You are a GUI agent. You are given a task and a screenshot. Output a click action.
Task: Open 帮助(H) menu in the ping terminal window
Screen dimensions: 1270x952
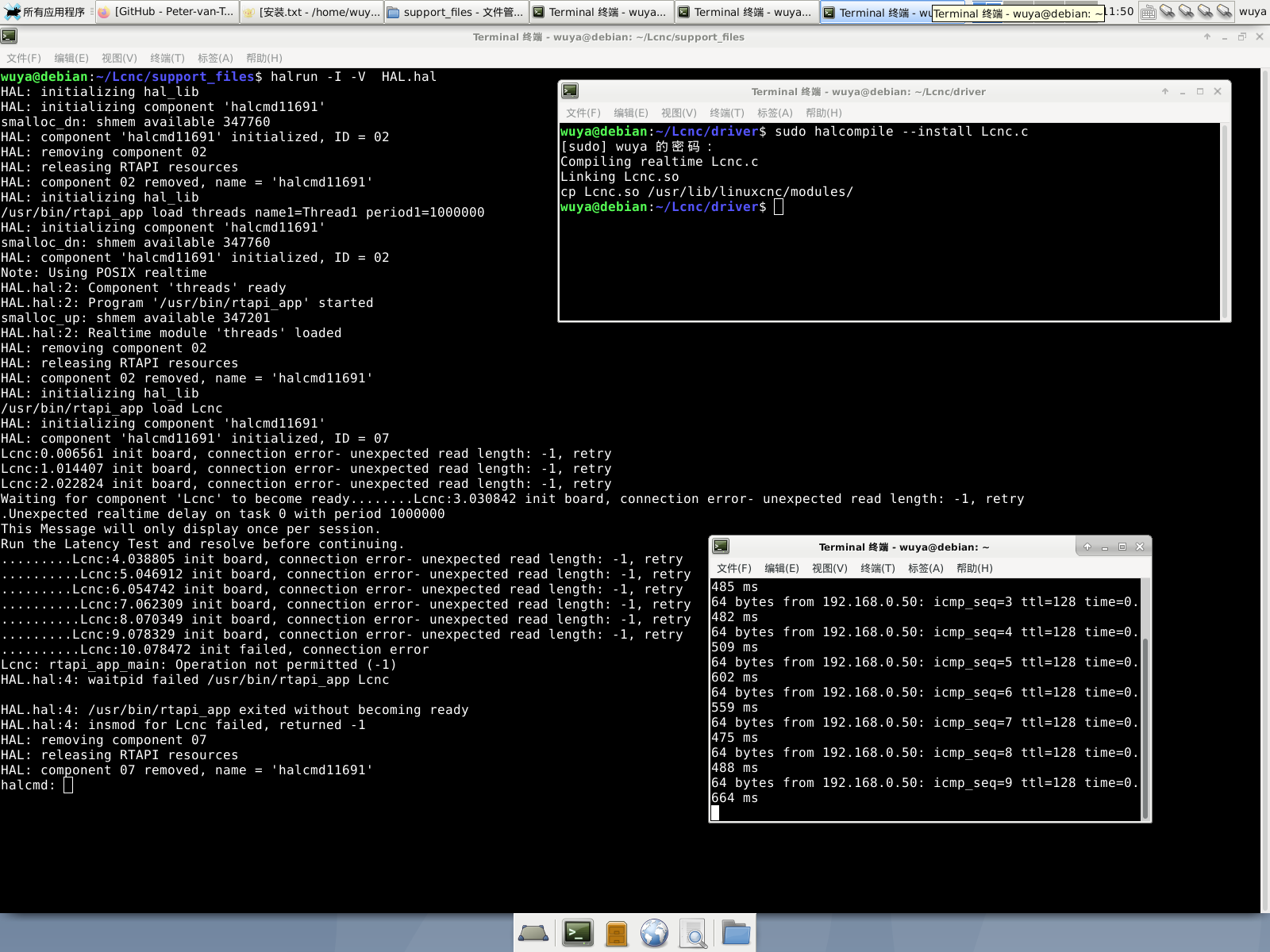pyautogui.click(x=975, y=568)
